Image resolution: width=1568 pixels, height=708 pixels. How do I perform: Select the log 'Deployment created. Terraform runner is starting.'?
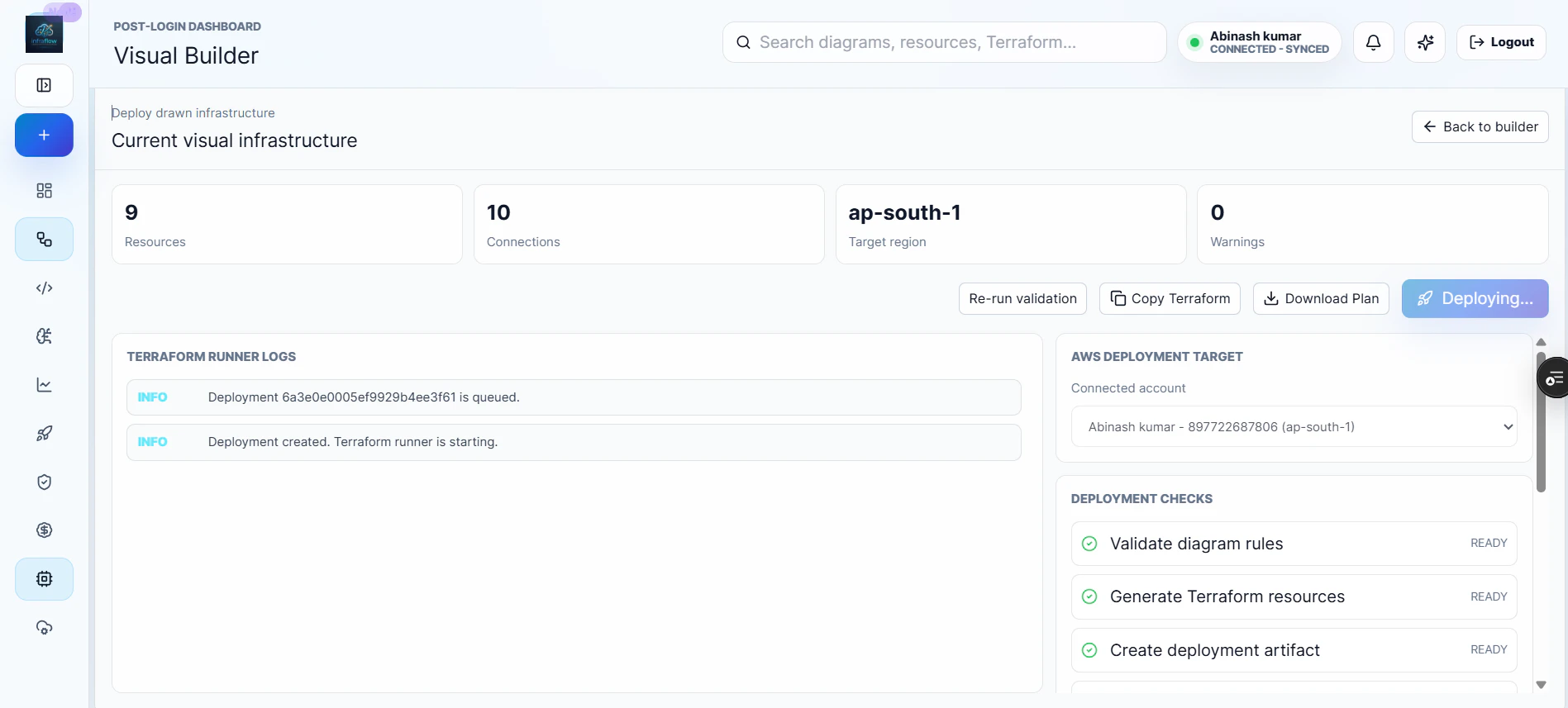574,442
